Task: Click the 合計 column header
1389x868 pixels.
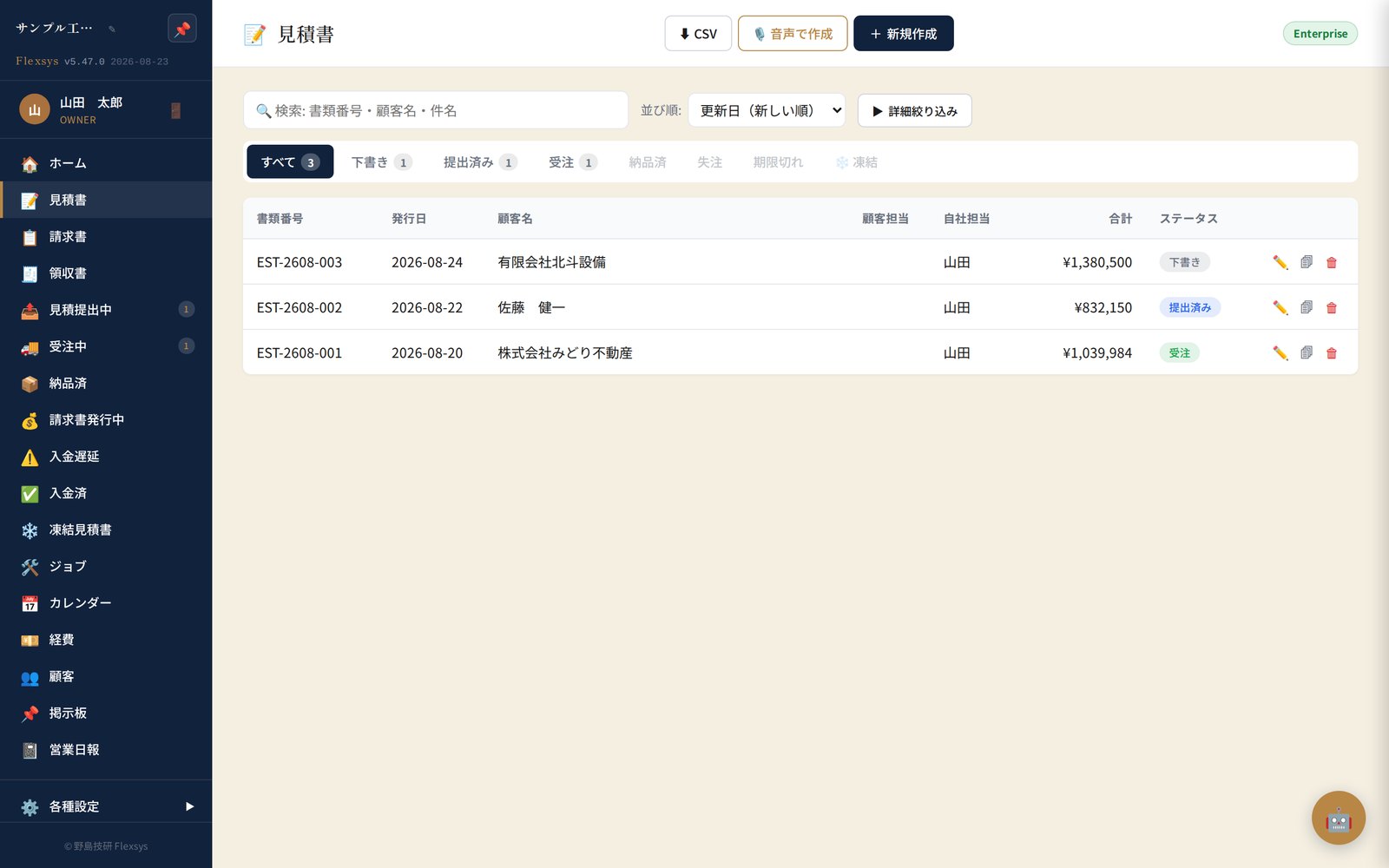Action: pos(1120,219)
